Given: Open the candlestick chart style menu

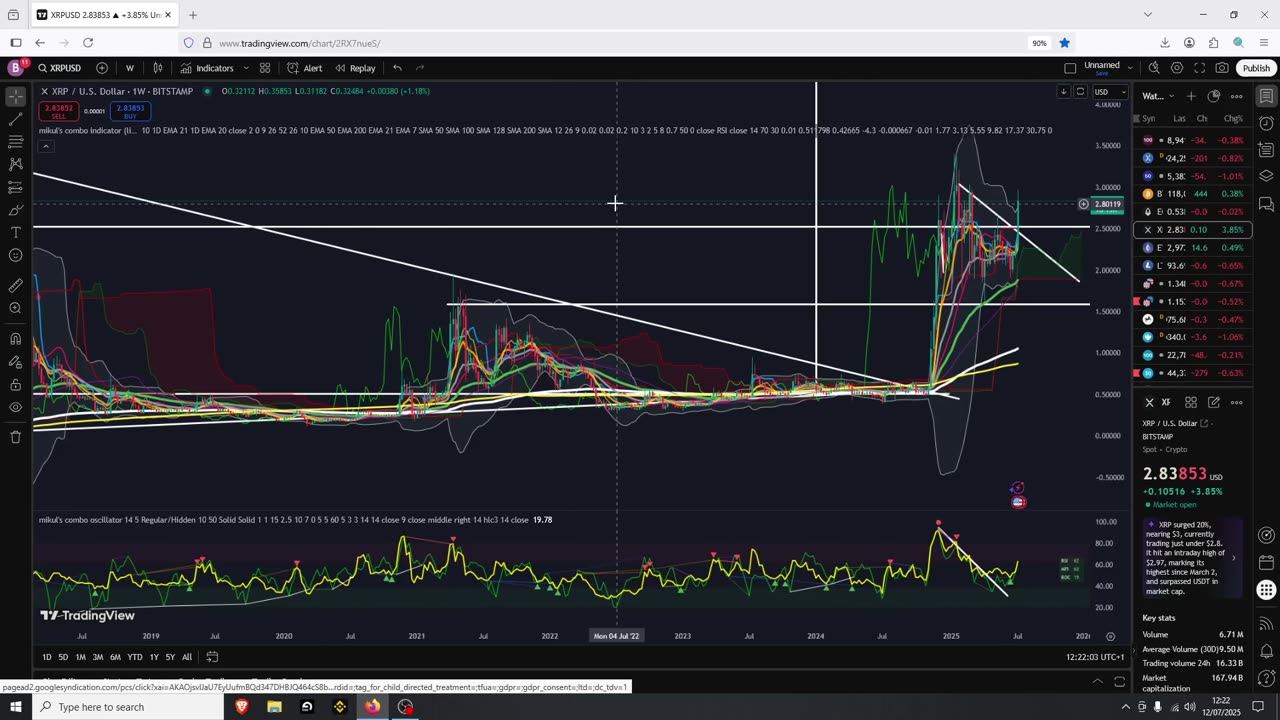Looking at the screenshot, I should 158,68.
